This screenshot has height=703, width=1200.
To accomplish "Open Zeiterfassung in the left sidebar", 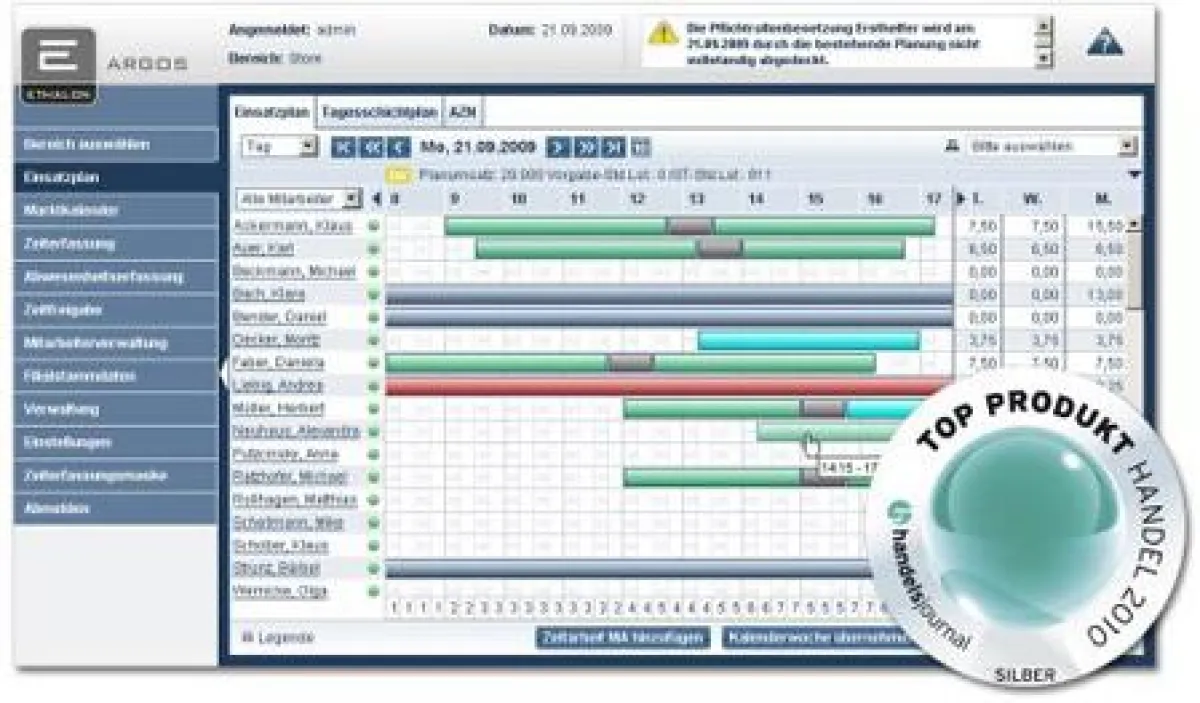I will coord(116,243).
